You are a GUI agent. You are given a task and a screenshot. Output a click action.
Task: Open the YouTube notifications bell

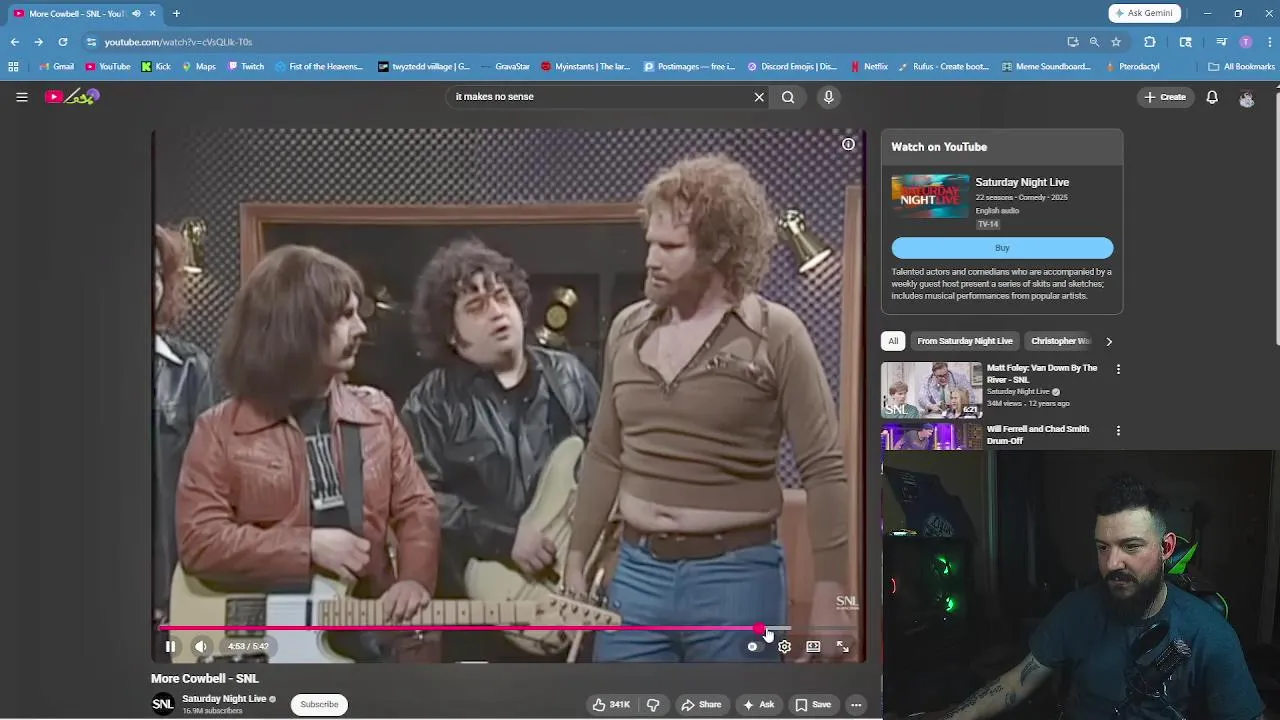point(1212,97)
